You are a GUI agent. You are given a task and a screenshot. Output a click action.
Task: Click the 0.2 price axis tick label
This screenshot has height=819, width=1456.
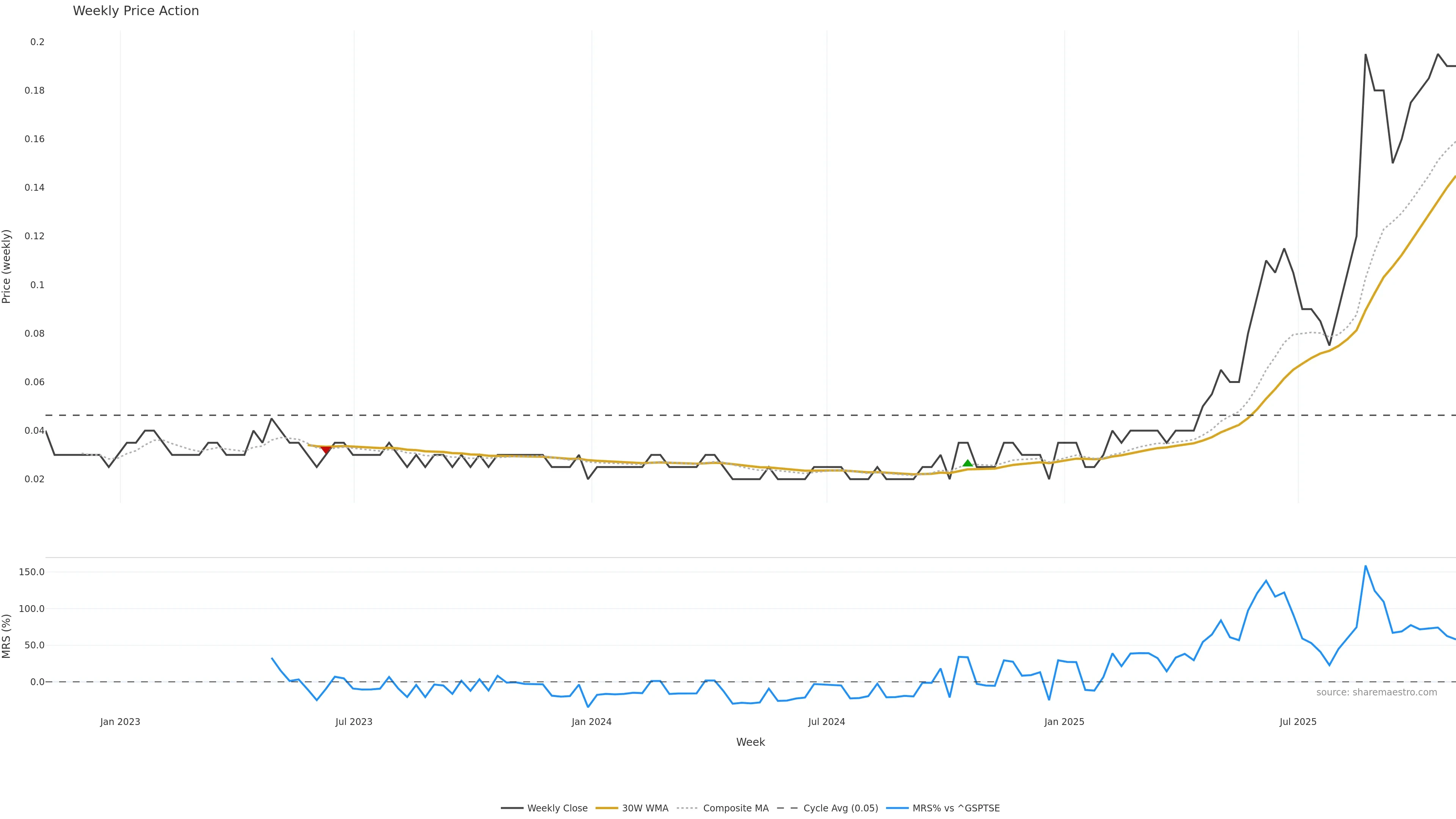37,42
